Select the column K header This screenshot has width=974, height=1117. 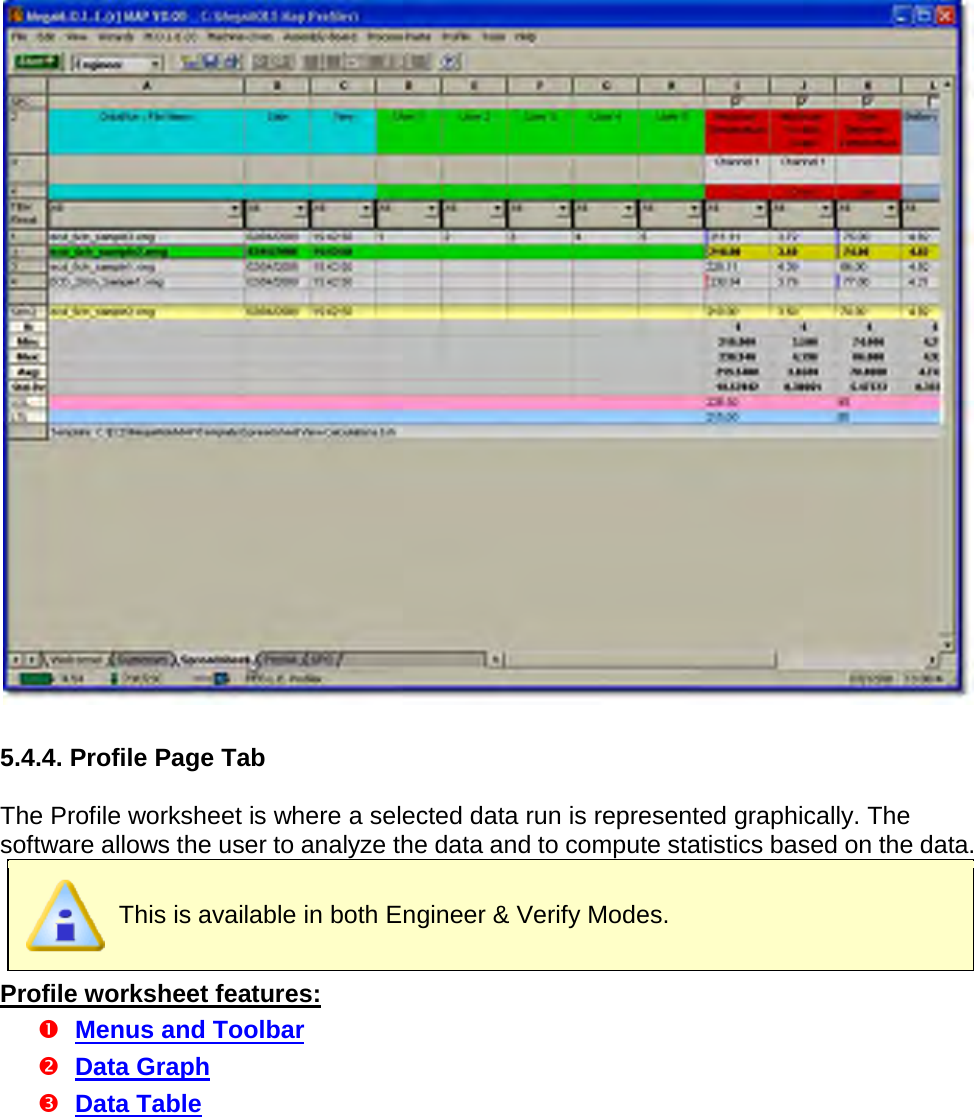(868, 85)
